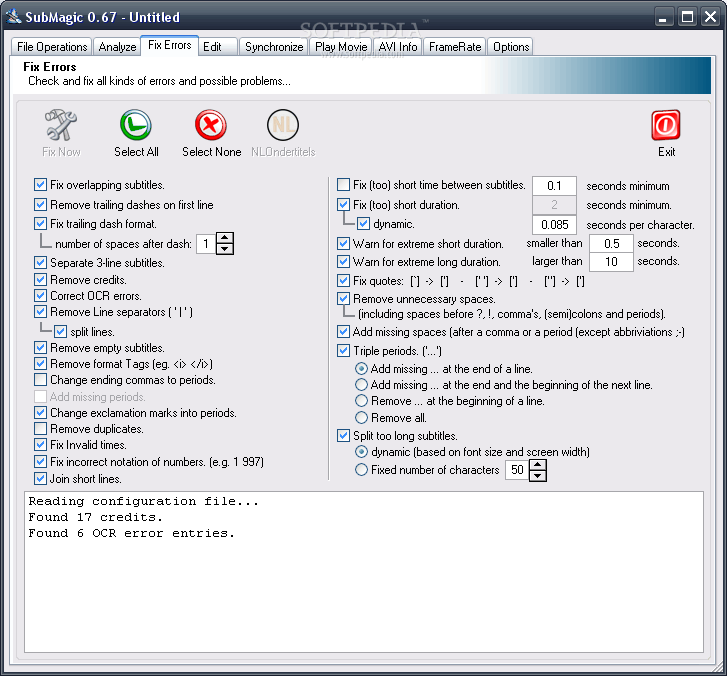The height and width of the screenshot is (676, 727).
Task: Switch to the Edit tab
Action: point(218,47)
